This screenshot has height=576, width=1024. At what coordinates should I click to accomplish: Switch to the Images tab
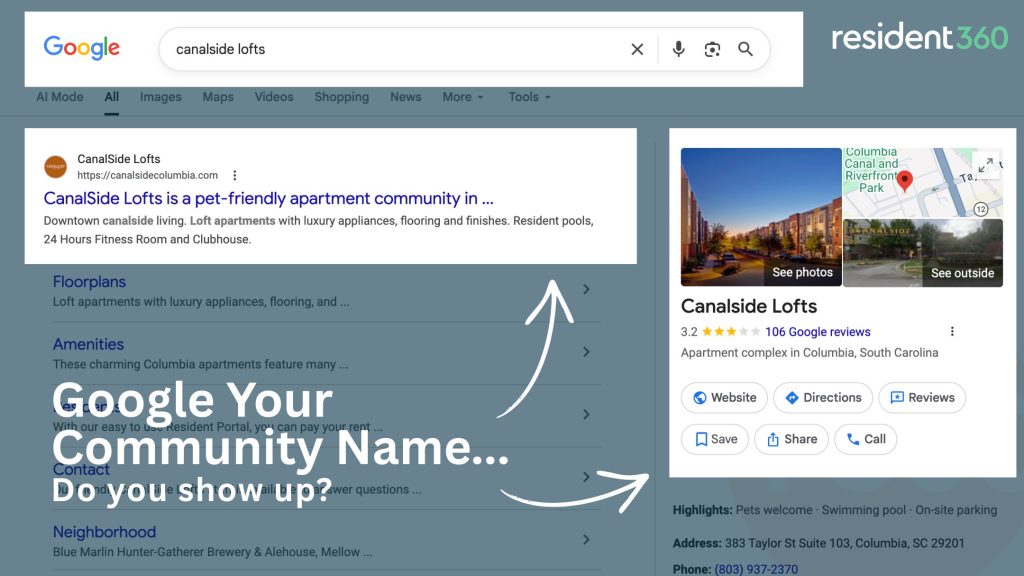pyautogui.click(x=160, y=97)
